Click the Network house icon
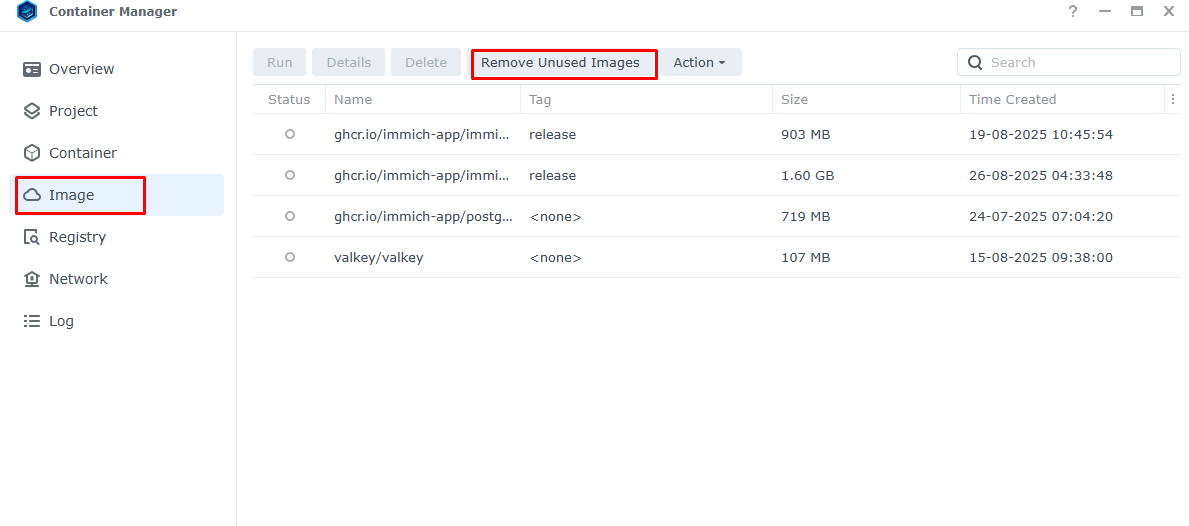1189x526 pixels. [x=32, y=279]
